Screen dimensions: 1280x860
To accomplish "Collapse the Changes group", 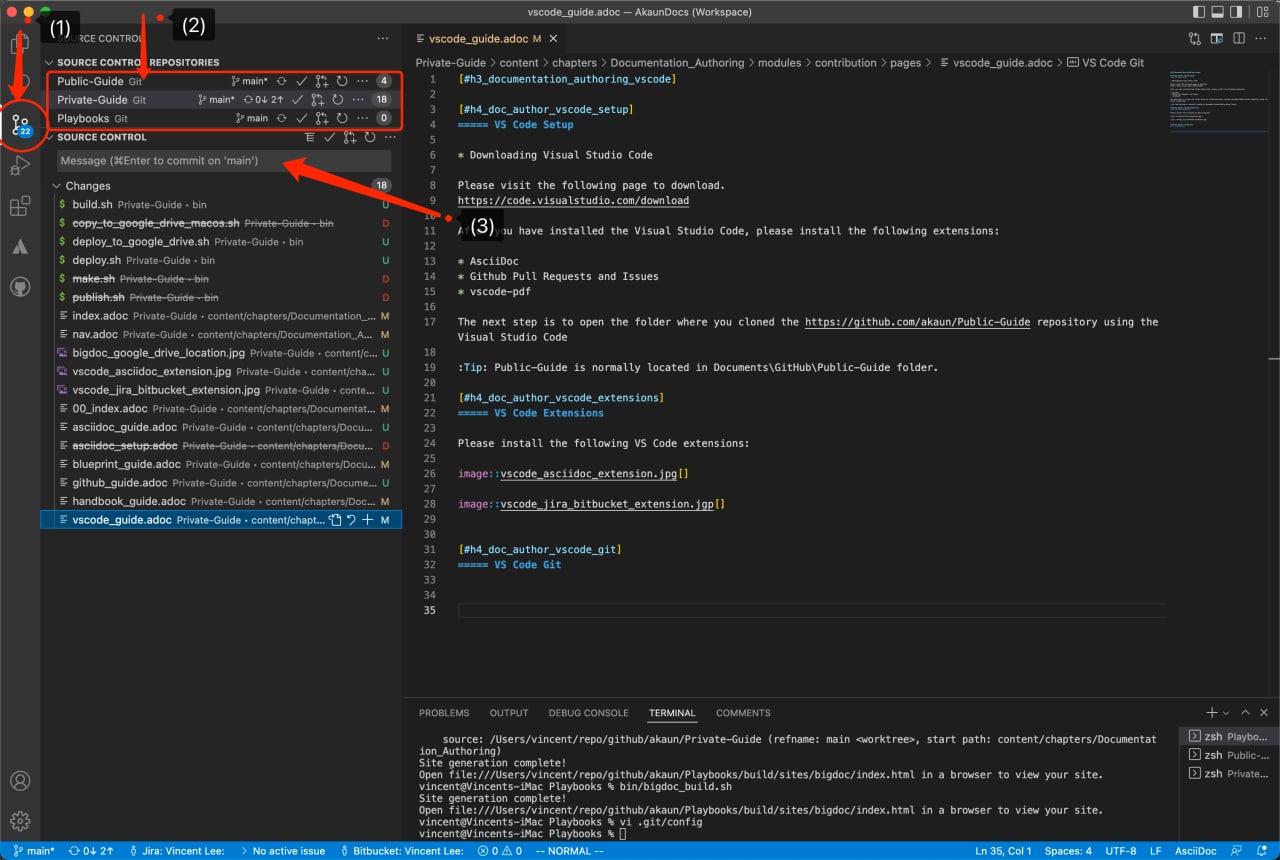I will [x=57, y=186].
